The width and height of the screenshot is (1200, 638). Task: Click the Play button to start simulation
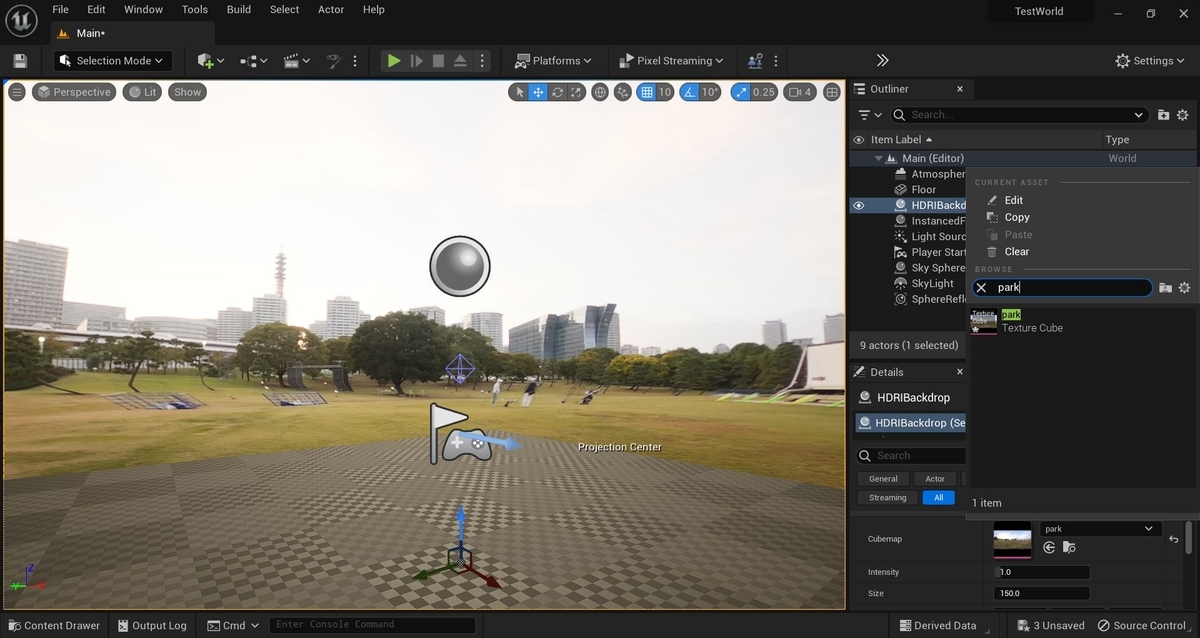click(394, 61)
